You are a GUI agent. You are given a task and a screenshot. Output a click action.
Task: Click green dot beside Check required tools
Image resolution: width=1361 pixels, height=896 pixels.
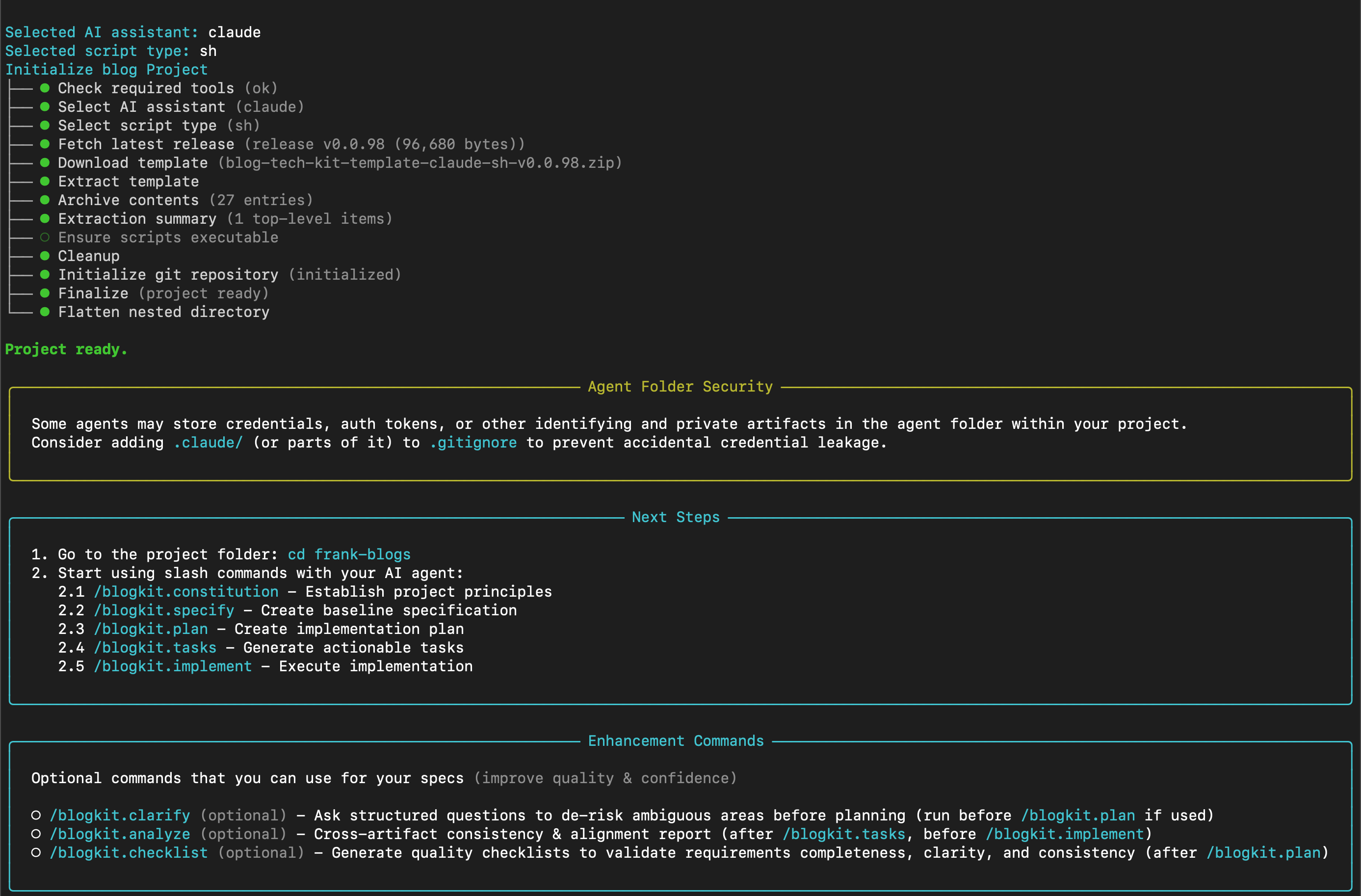tap(45, 88)
